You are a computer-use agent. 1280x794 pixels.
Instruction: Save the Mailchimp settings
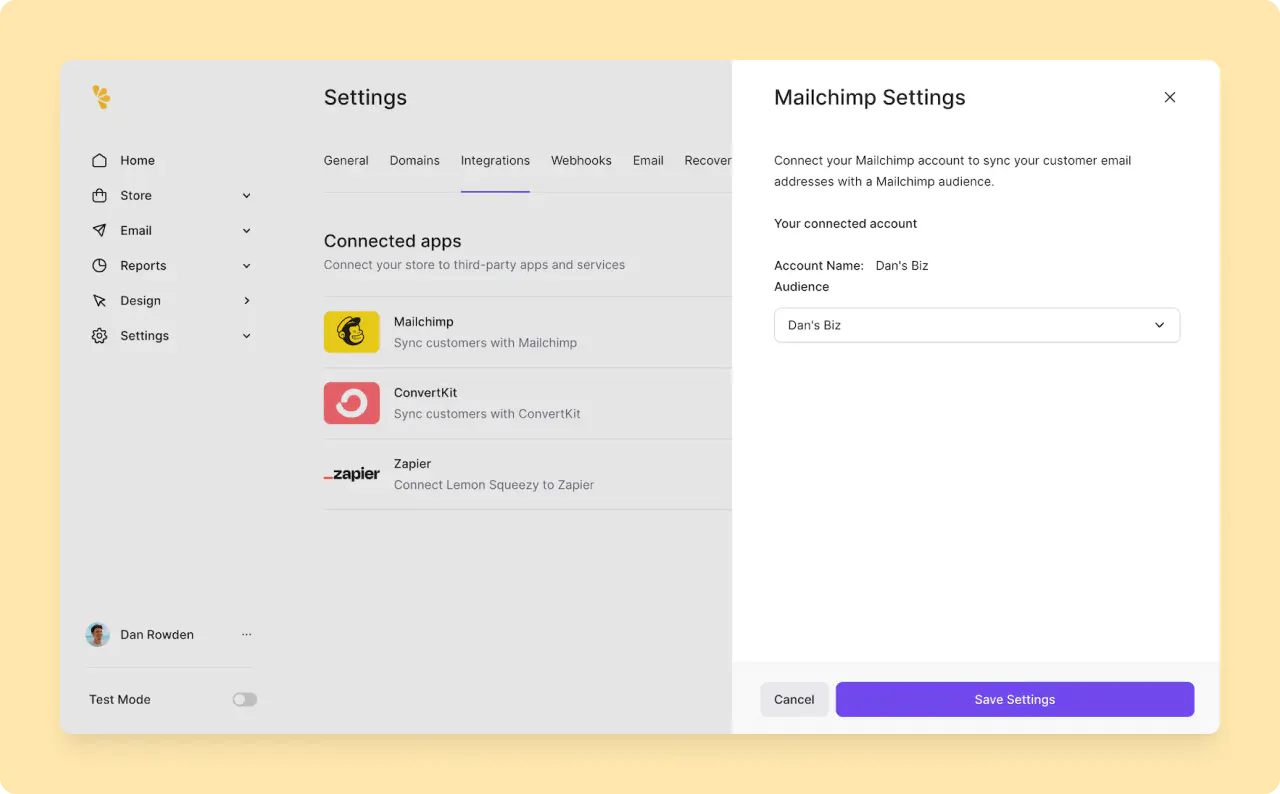[x=1014, y=699]
